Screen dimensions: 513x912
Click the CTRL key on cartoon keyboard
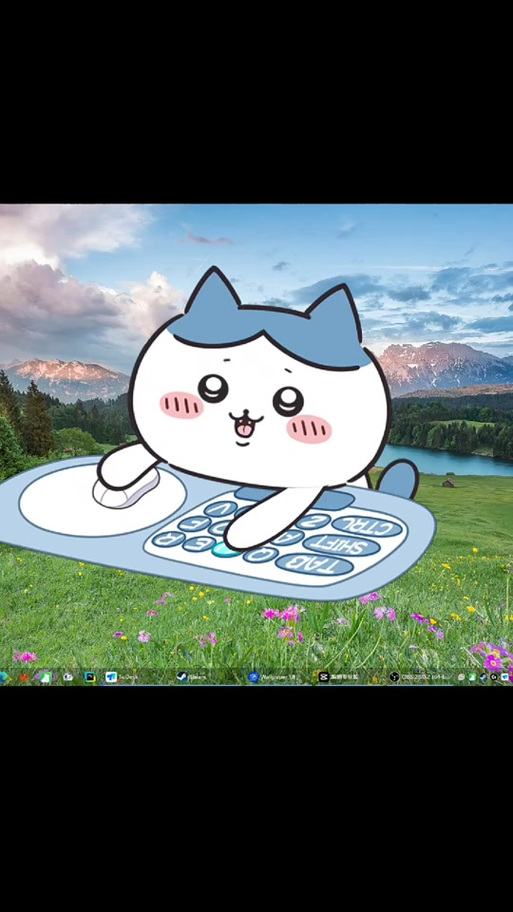pos(367,526)
